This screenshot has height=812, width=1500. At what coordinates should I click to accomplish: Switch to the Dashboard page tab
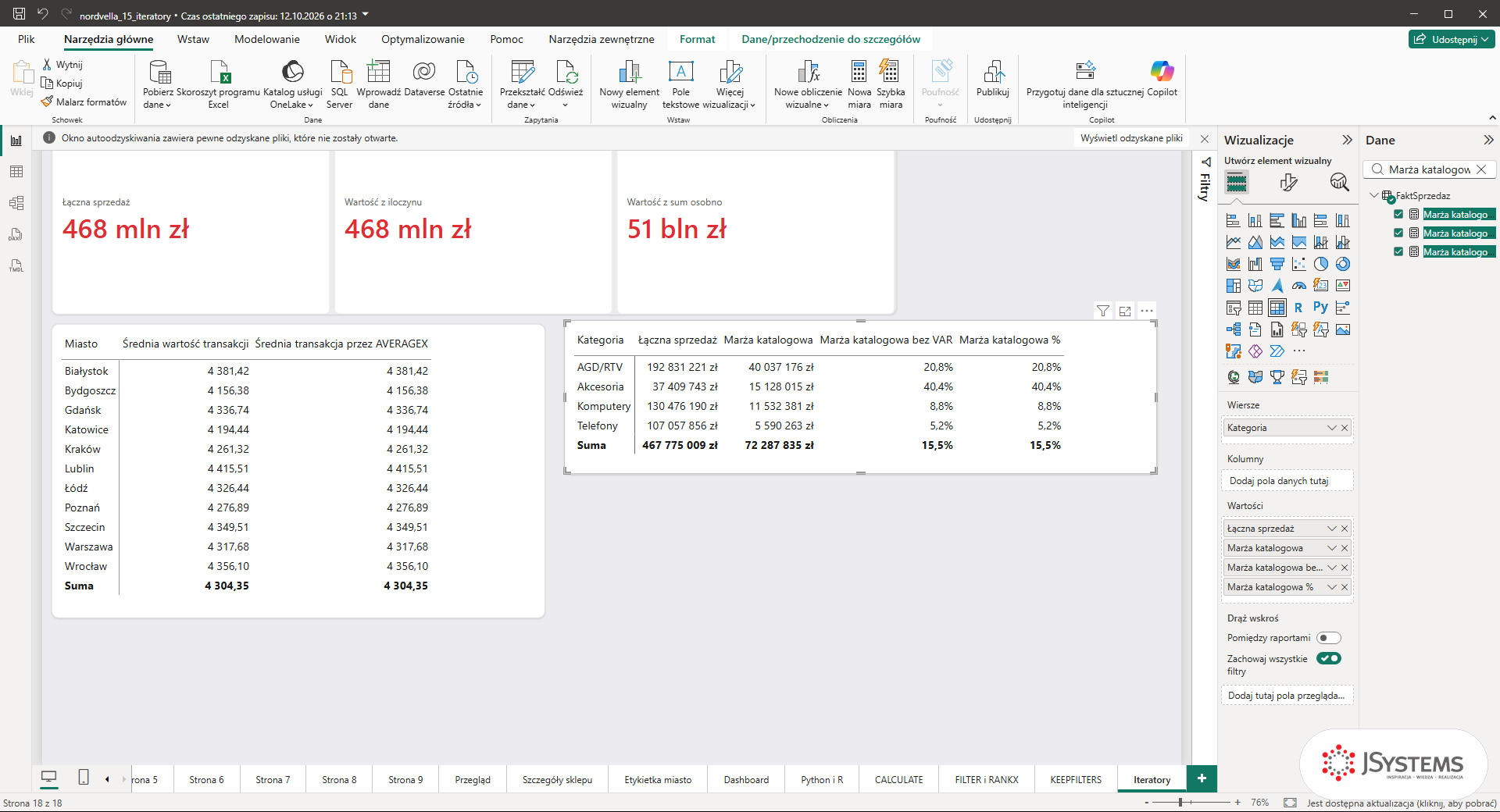pyautogui.click(x=746, y=779)
